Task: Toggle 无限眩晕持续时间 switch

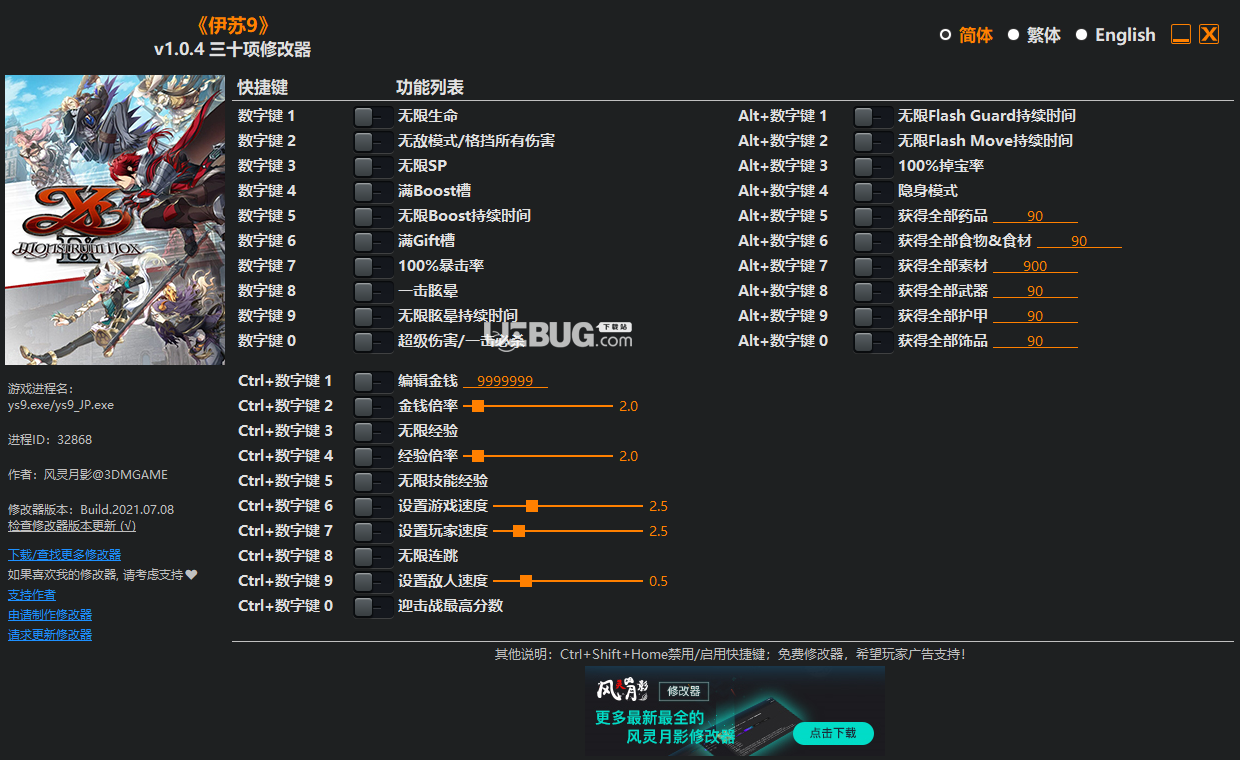Action: pos(373,317)
